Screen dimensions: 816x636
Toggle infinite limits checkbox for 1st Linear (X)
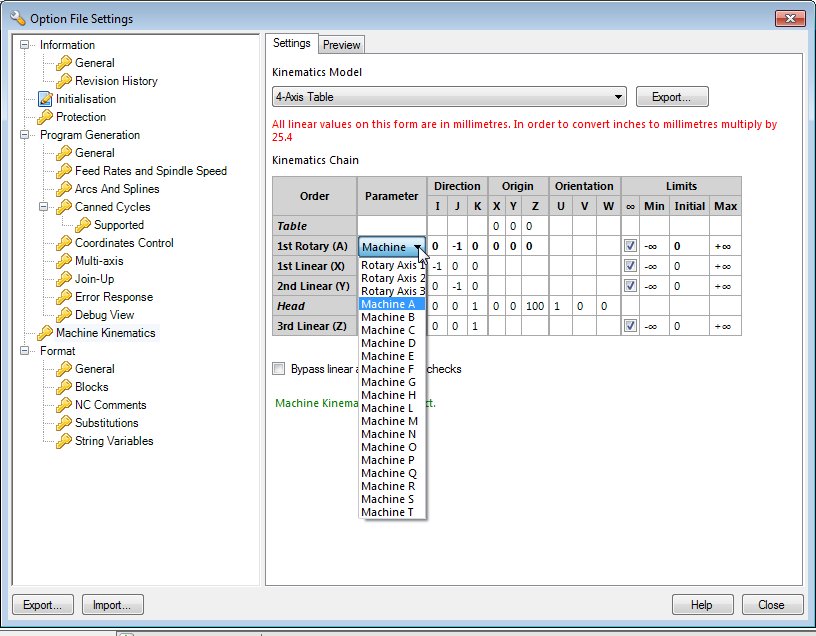(630, 266)
